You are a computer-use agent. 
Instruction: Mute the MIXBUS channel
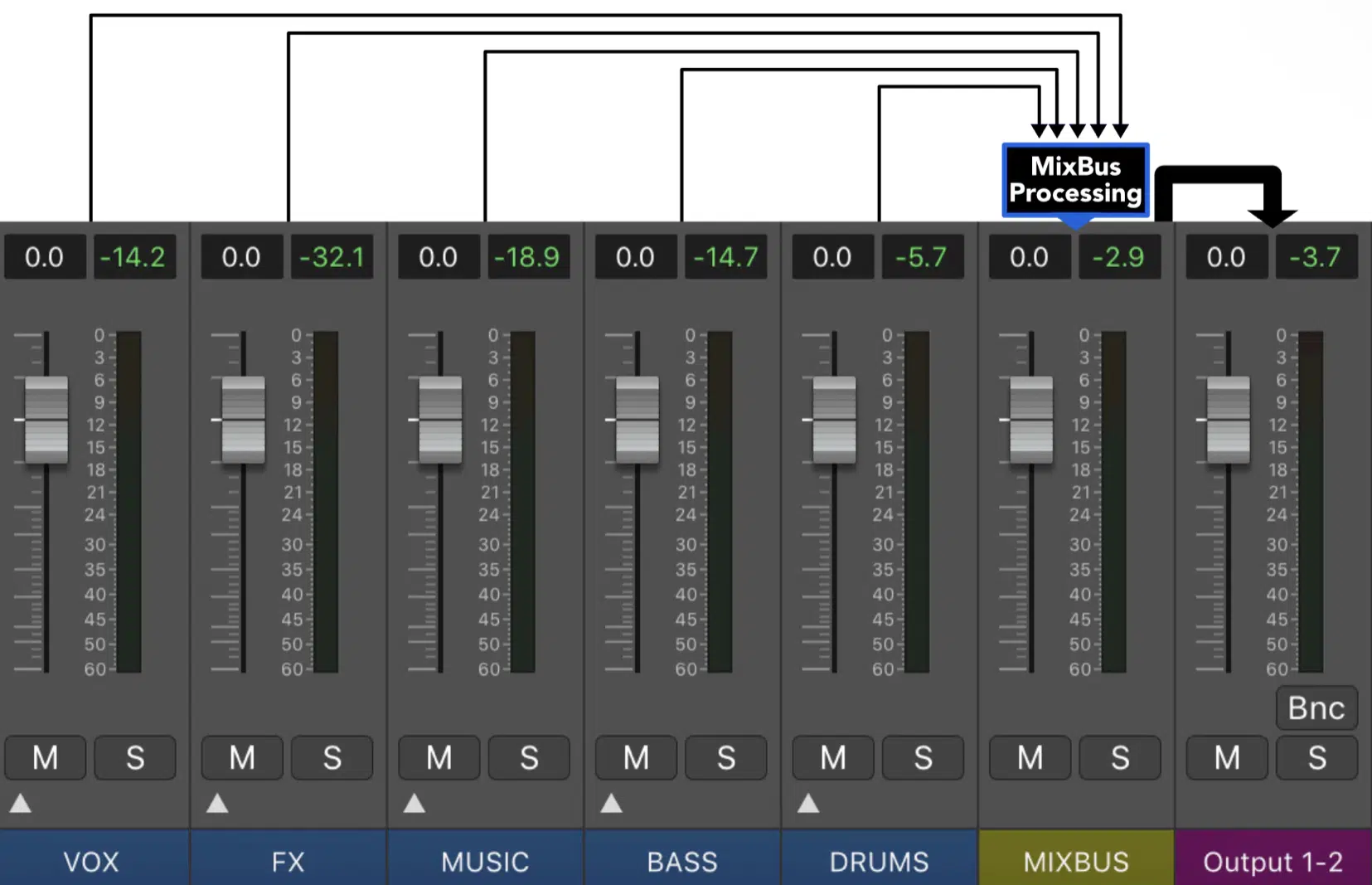coord(1030,757)
